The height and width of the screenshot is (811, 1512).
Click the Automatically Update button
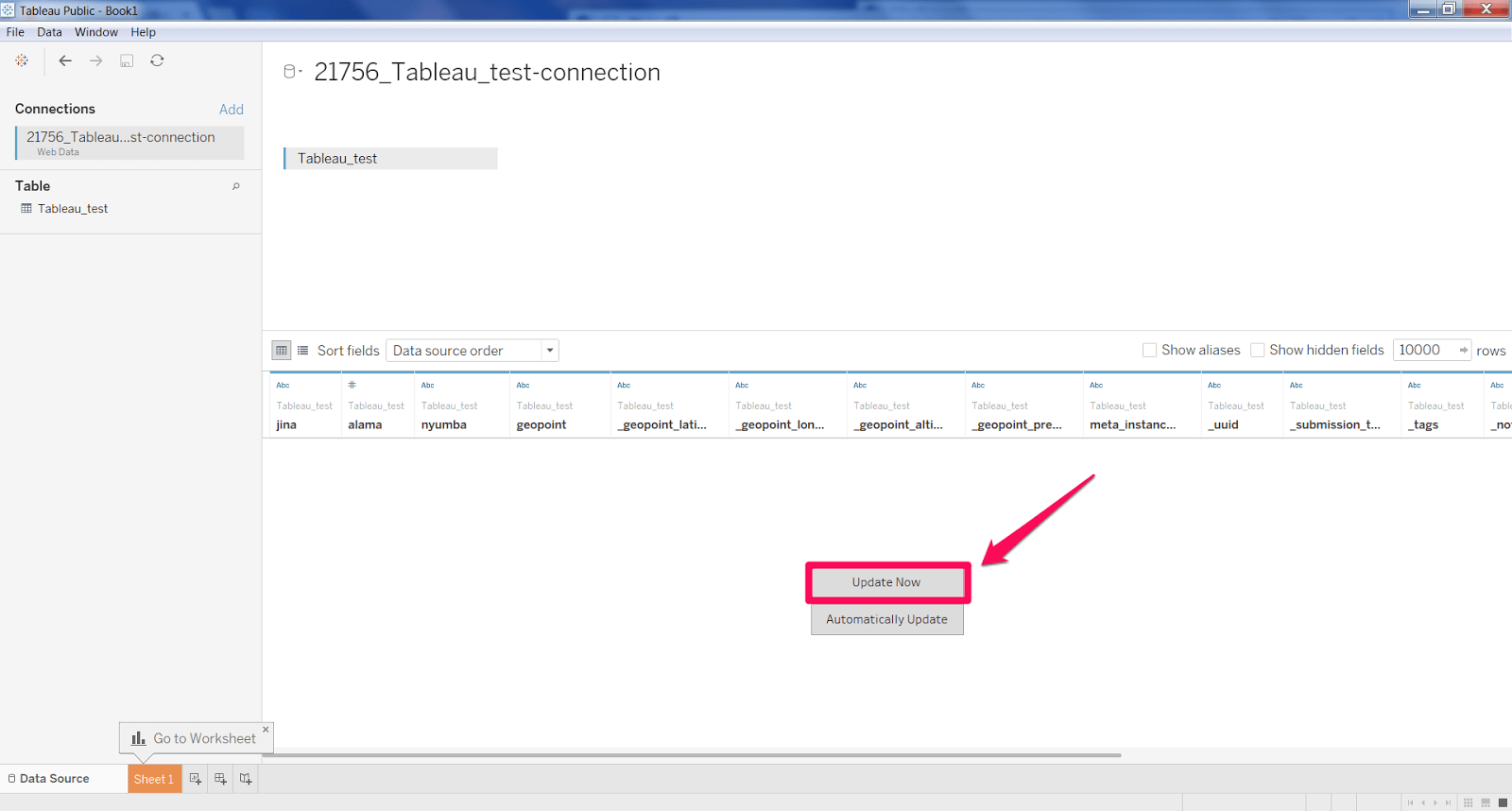[x=886, y=619]
